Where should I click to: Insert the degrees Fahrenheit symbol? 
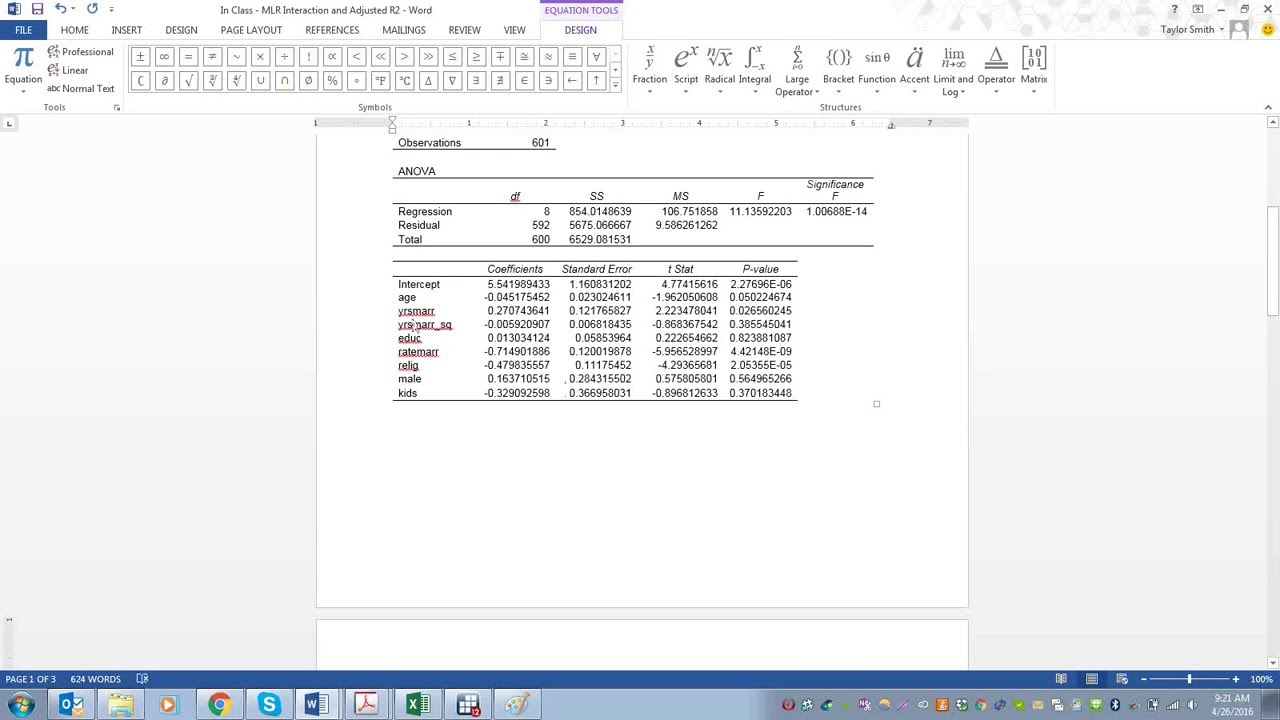[x=380, y=81]
